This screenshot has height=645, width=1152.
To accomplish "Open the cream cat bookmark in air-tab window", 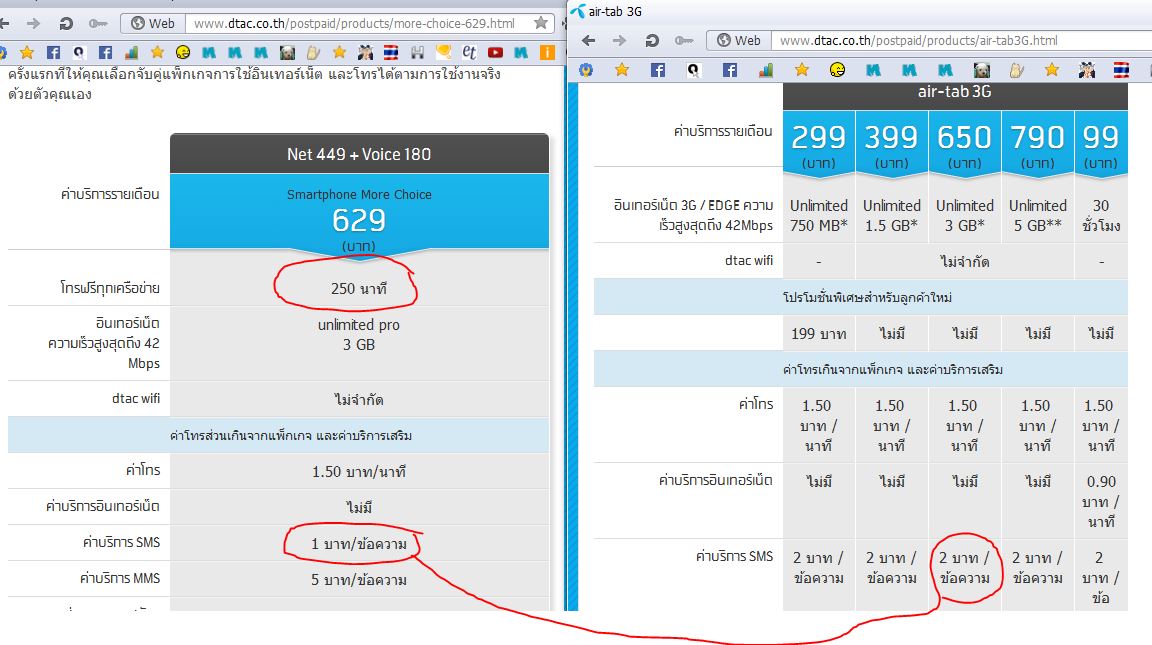I will (x=1017, y=70).
